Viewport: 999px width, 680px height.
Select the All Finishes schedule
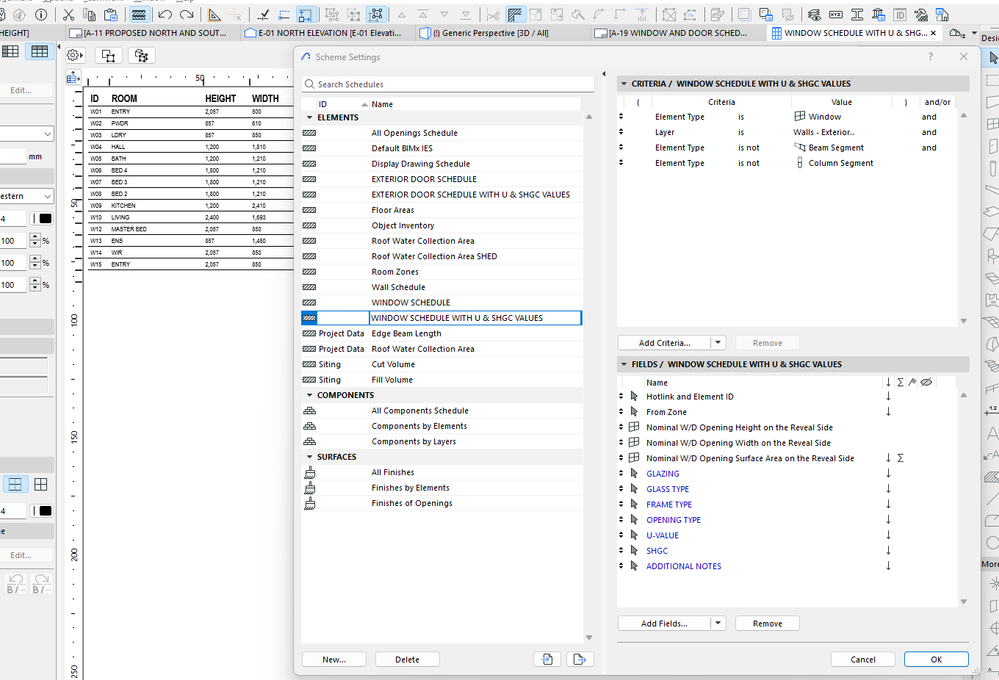click(x=392, y=472)
